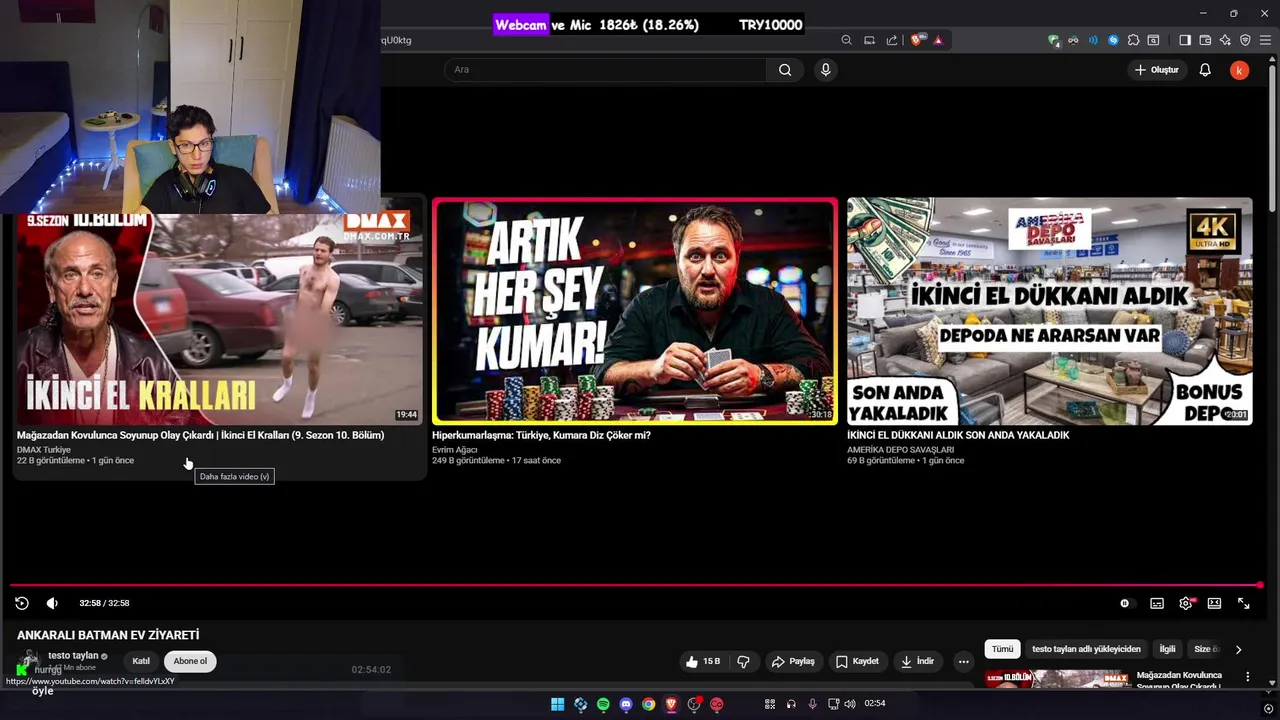The image size is (1280, 720).
Task: Open İkinci El Kralları video thumbnail
Action: point(219,311)
